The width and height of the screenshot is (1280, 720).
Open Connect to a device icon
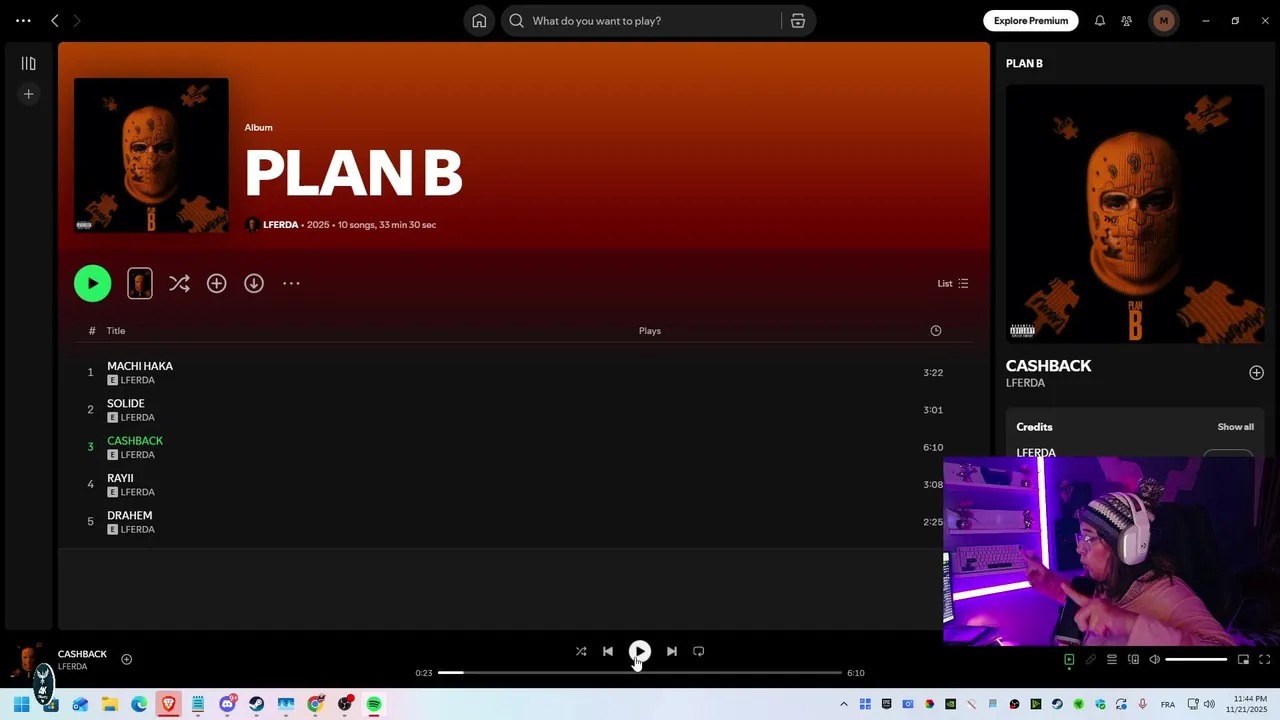1133,660
